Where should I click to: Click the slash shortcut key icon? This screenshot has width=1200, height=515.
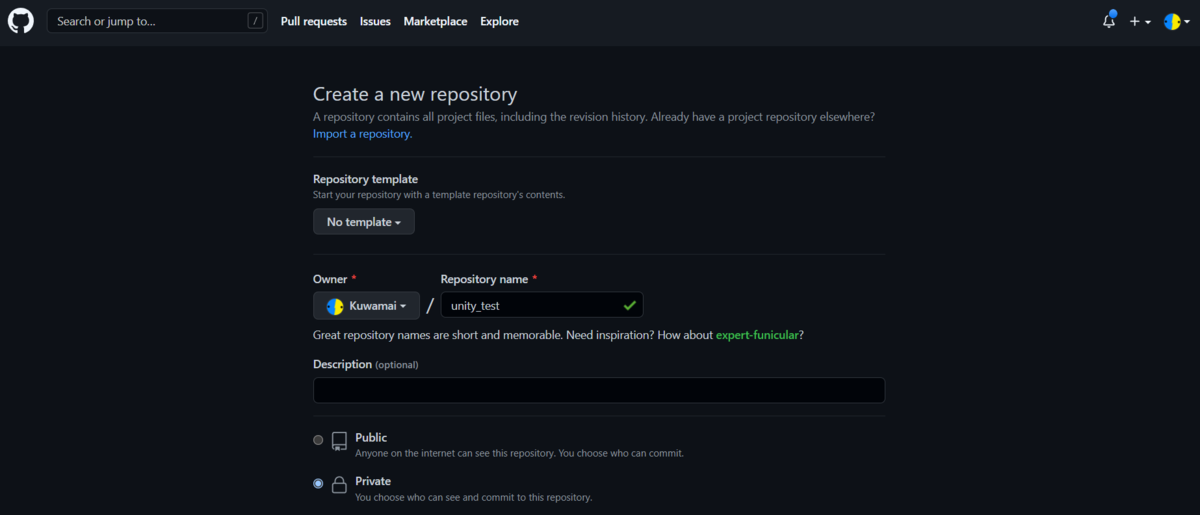(x=255, y=21)
